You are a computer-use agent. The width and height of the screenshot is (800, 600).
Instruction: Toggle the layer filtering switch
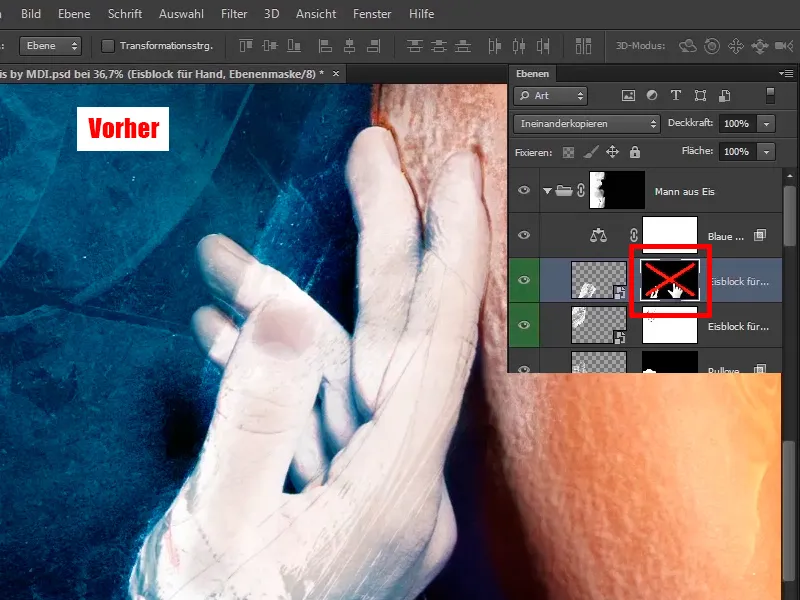coord(770,95)
